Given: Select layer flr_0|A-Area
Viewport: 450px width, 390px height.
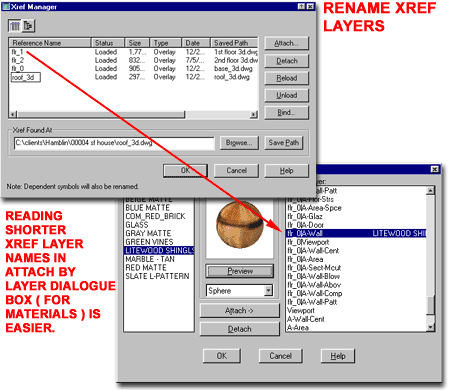Looking at the screenshot, I should click(x=356, y=259).
